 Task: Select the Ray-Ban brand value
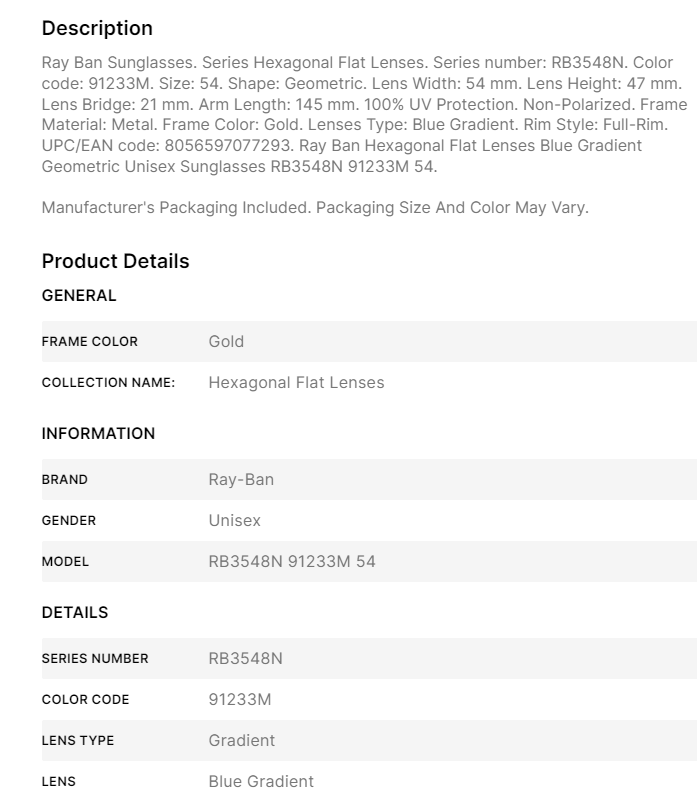point(241,480)
